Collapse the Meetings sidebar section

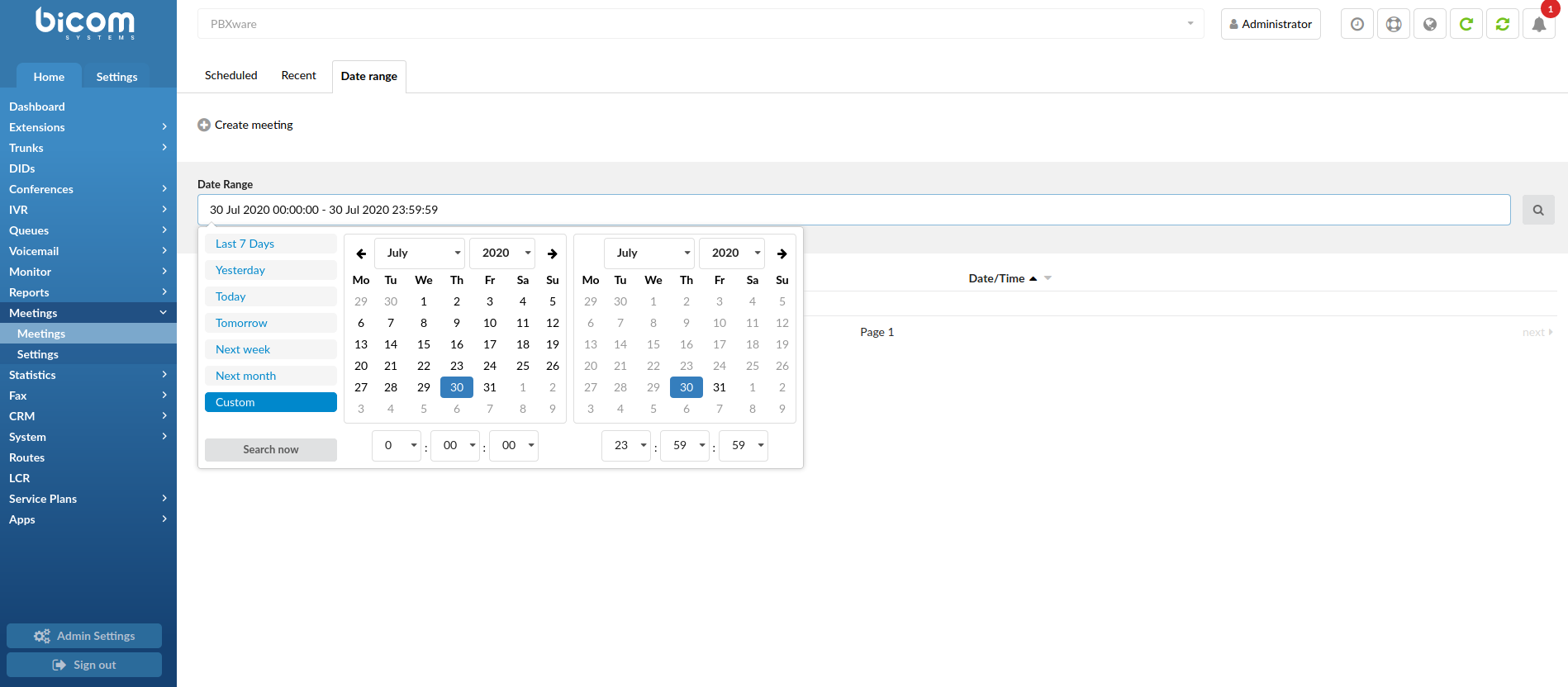(x=88, y=313)
